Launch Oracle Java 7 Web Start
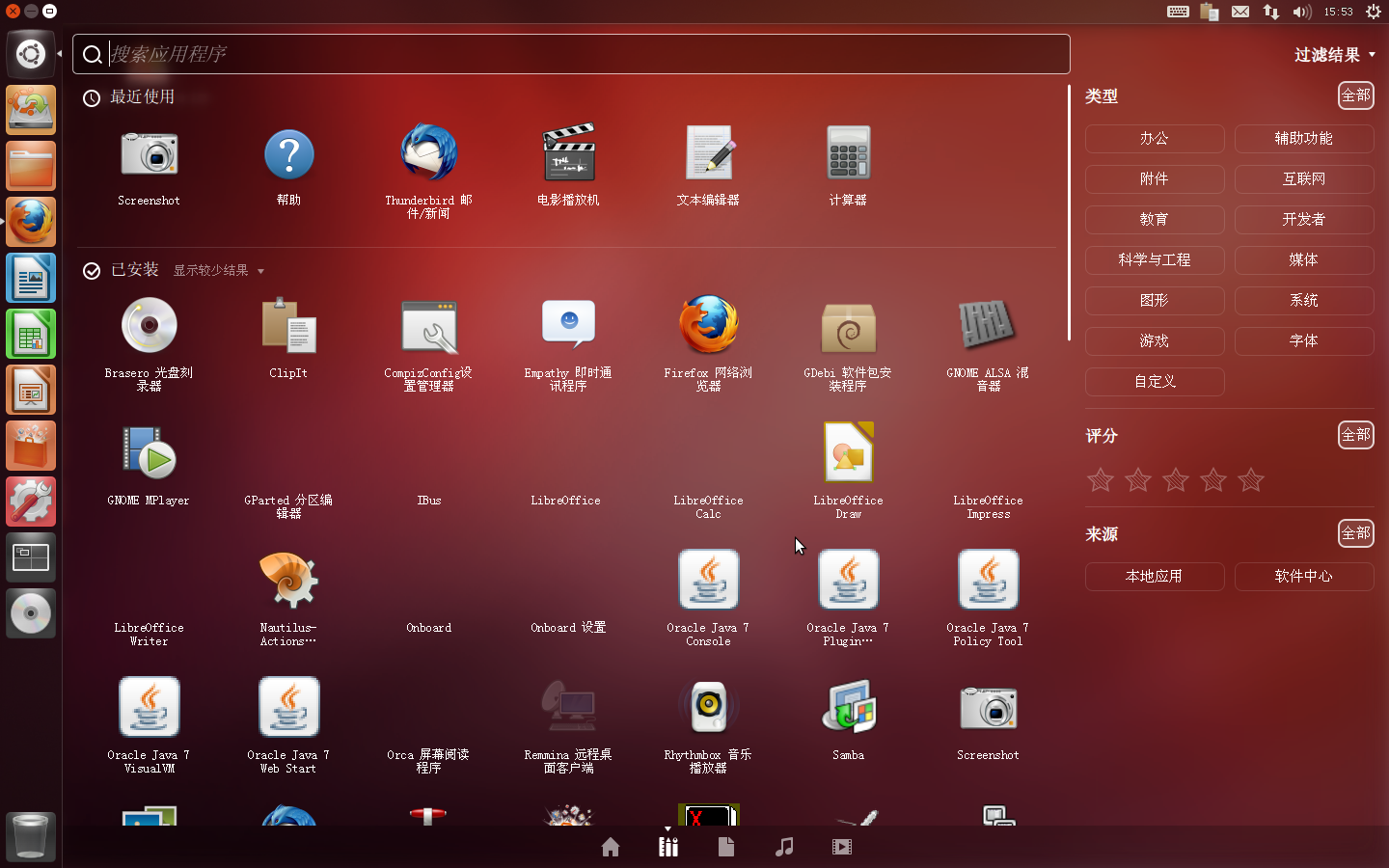 click(288, 725)
